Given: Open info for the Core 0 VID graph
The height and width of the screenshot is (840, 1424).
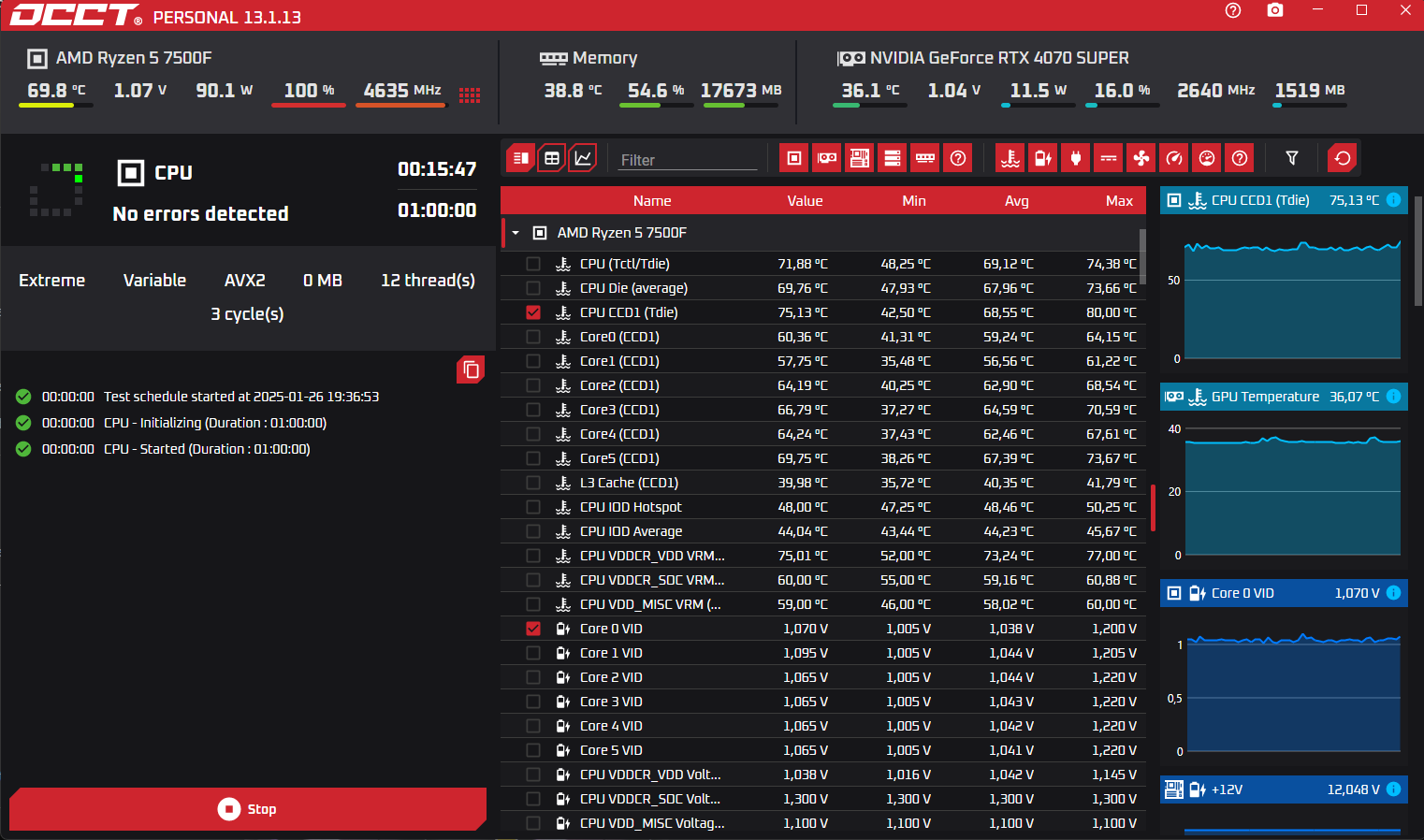Looking at the screenshot, I should click(x=1393, y=593).
